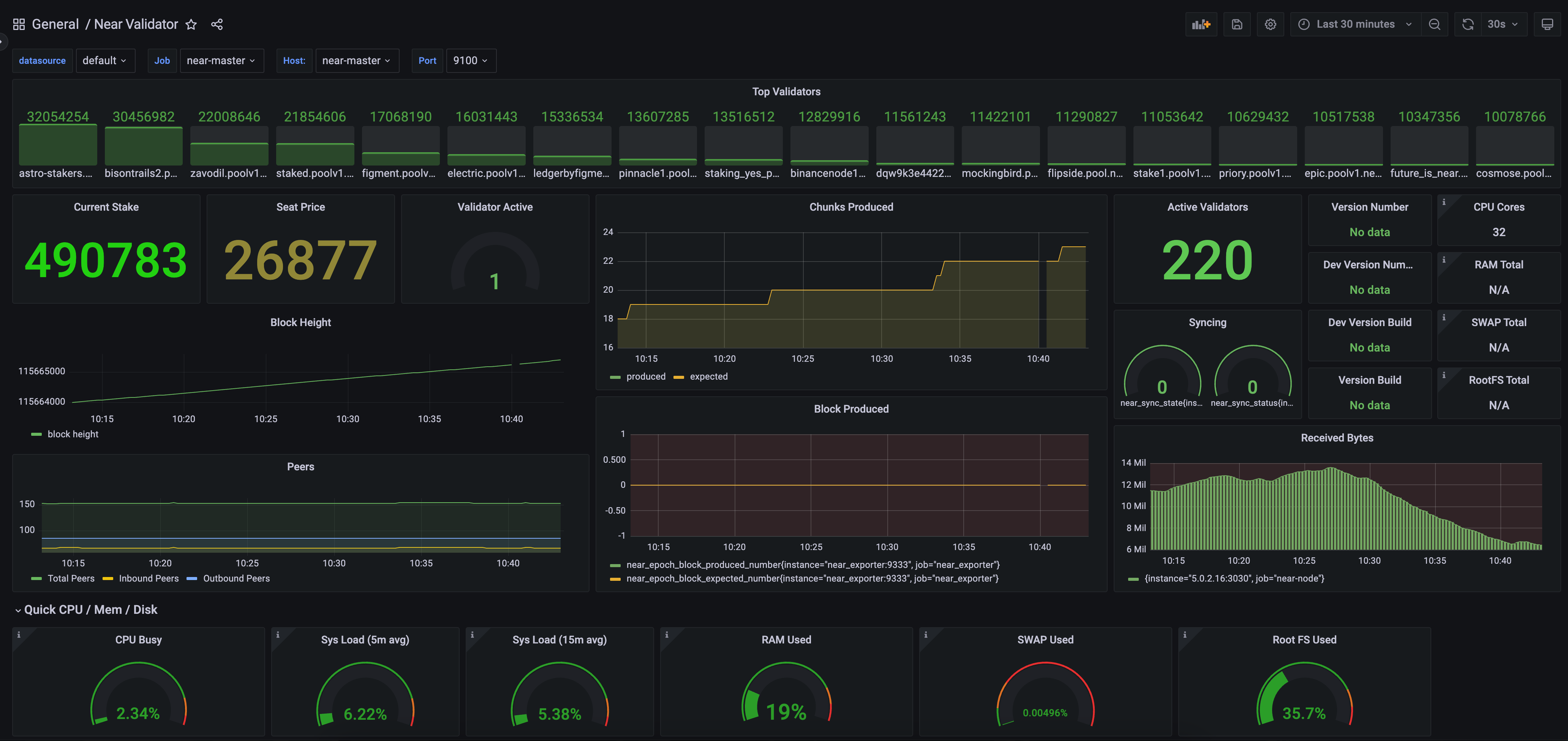1568x741 pixels.
Task: Cycle view mode with monitor icon
Action: 1547,24
